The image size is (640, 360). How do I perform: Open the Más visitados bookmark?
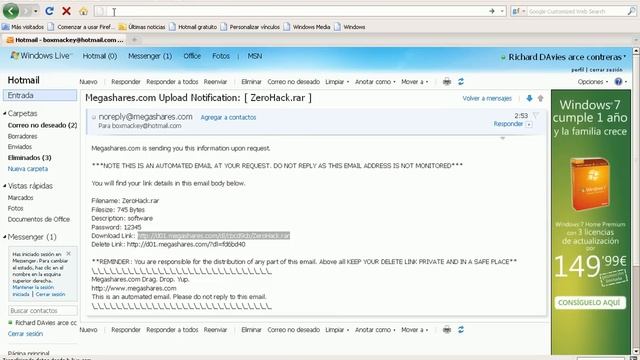point(23,27)
